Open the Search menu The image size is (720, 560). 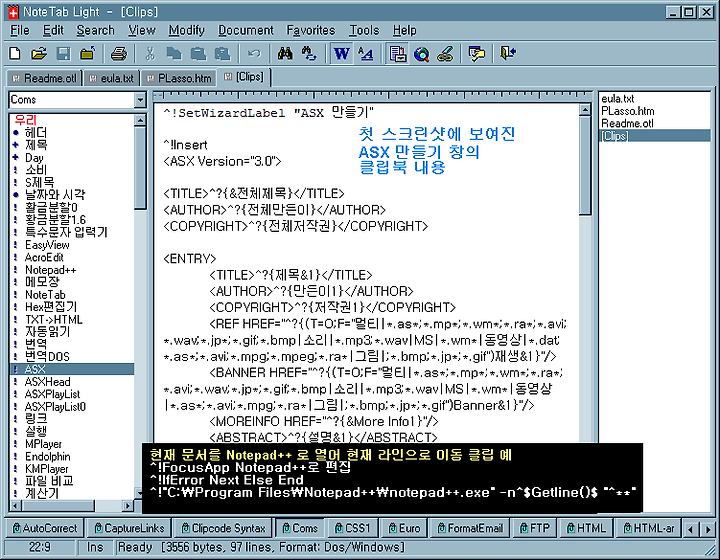95,30
